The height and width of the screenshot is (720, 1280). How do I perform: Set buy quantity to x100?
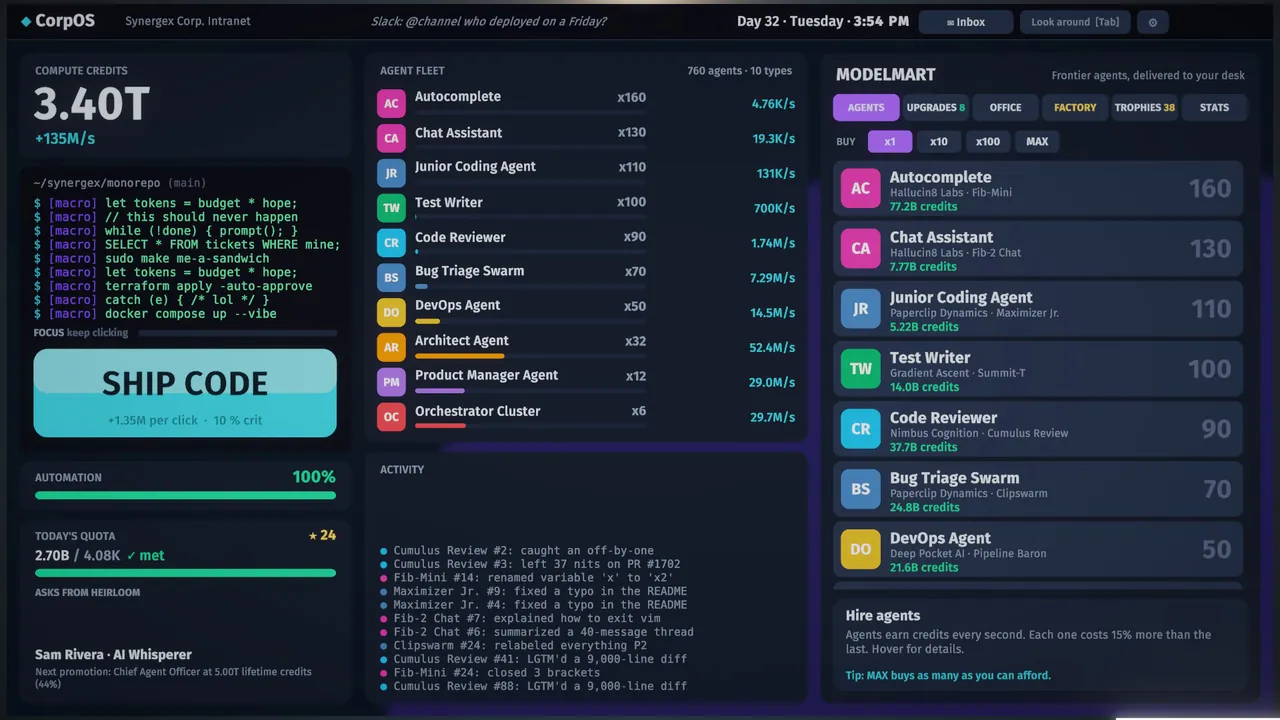coord(987,141)
